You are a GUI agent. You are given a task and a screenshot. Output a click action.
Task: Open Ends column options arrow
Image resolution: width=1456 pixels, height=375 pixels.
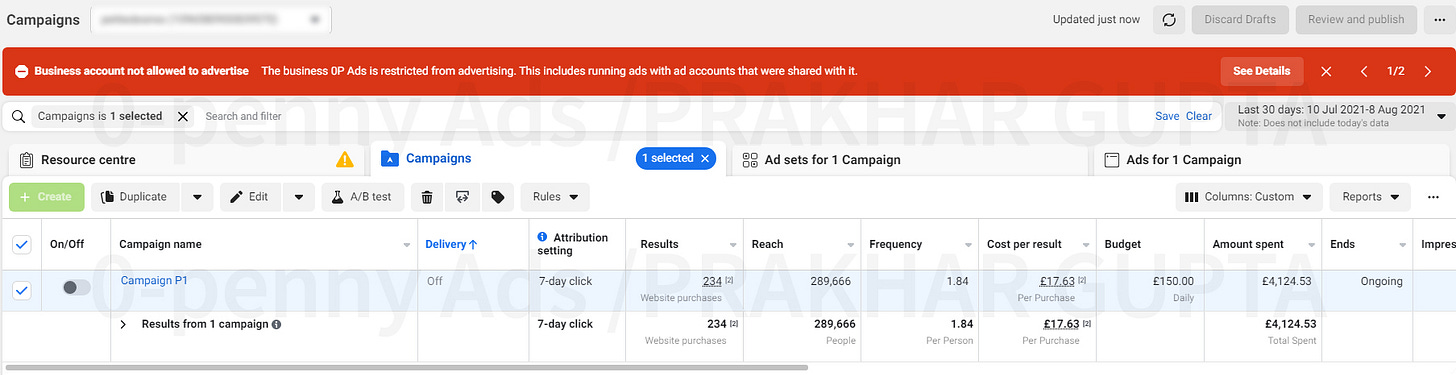click(x=1402, y=245)
